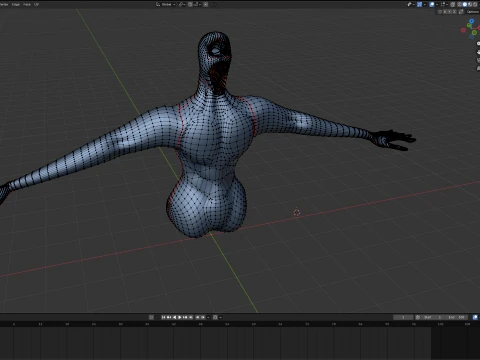Click the negative X red circle on gizmo
This screenshot has width=480, height=360.
point(463,30)
